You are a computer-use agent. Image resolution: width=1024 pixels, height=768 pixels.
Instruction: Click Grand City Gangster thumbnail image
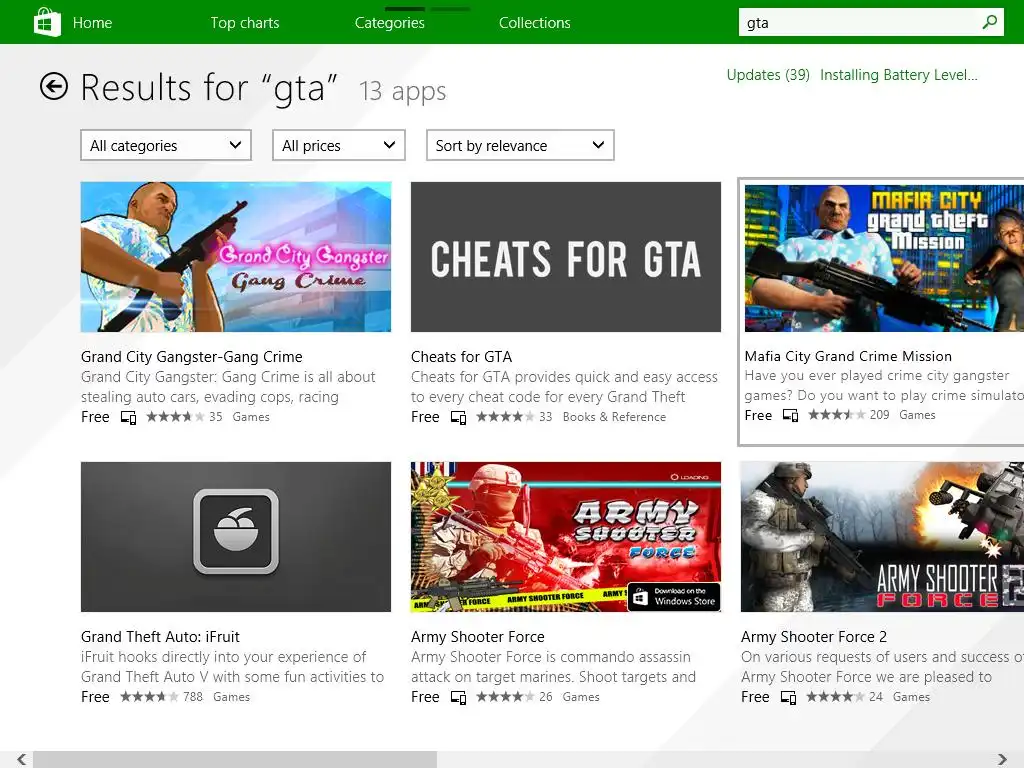click(236, 257)
